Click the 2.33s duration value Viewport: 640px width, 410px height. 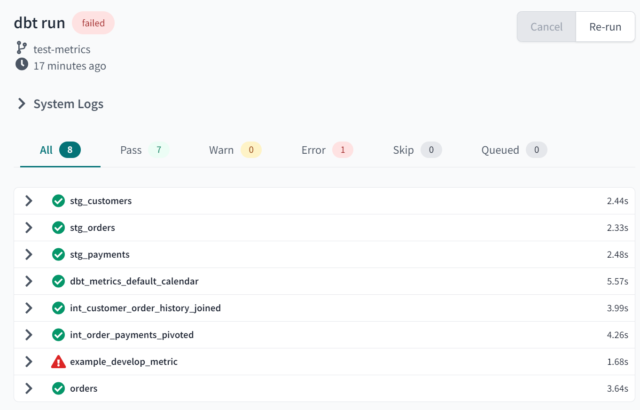[x=617, y=228]
